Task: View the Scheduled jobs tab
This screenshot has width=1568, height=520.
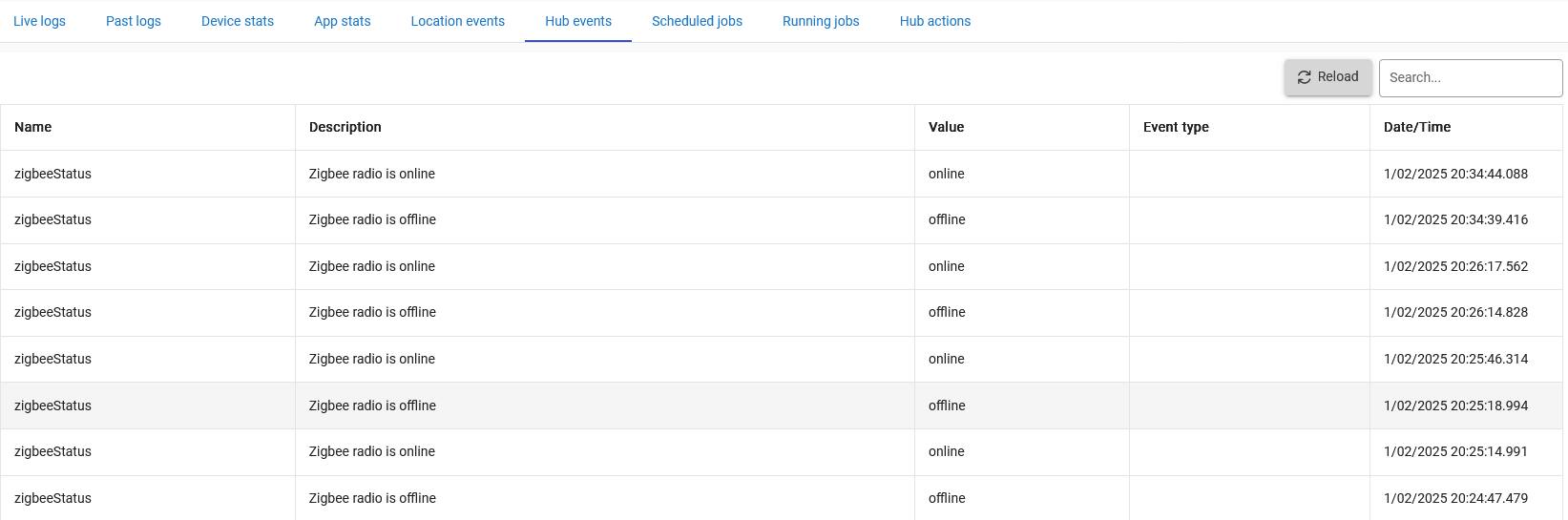Action: 698,21
